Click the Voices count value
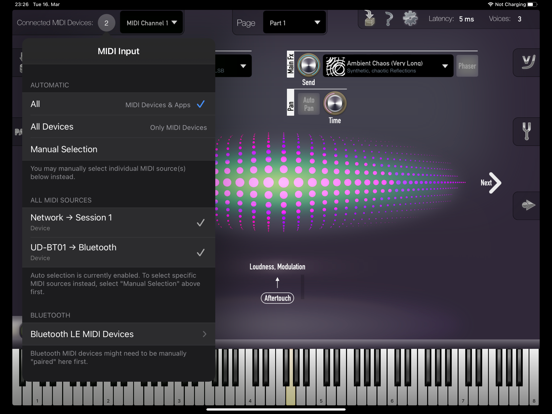552x414 pixels. [x=519, y=19]
